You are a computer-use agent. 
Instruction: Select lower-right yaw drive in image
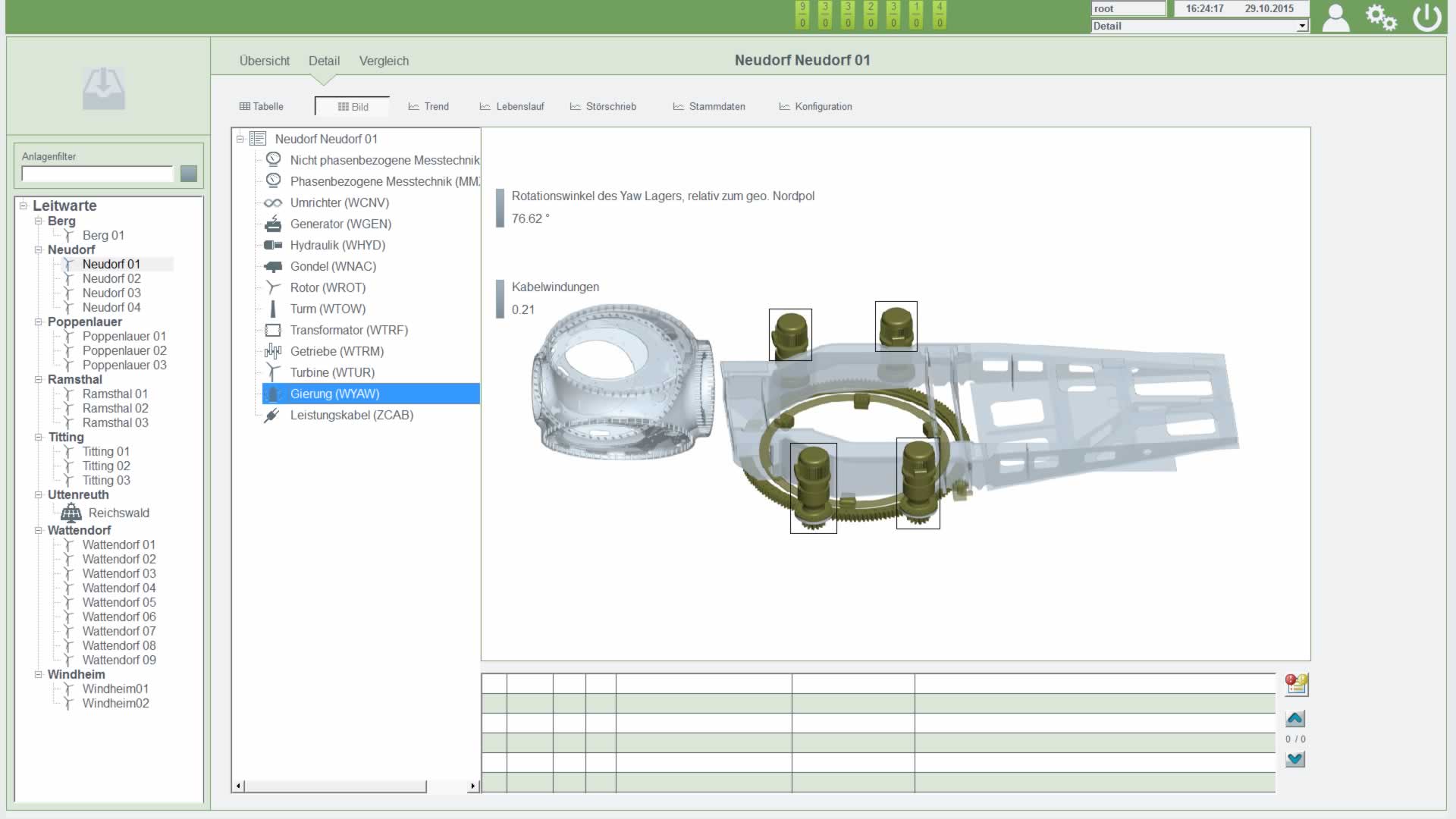tap(918, 483)
